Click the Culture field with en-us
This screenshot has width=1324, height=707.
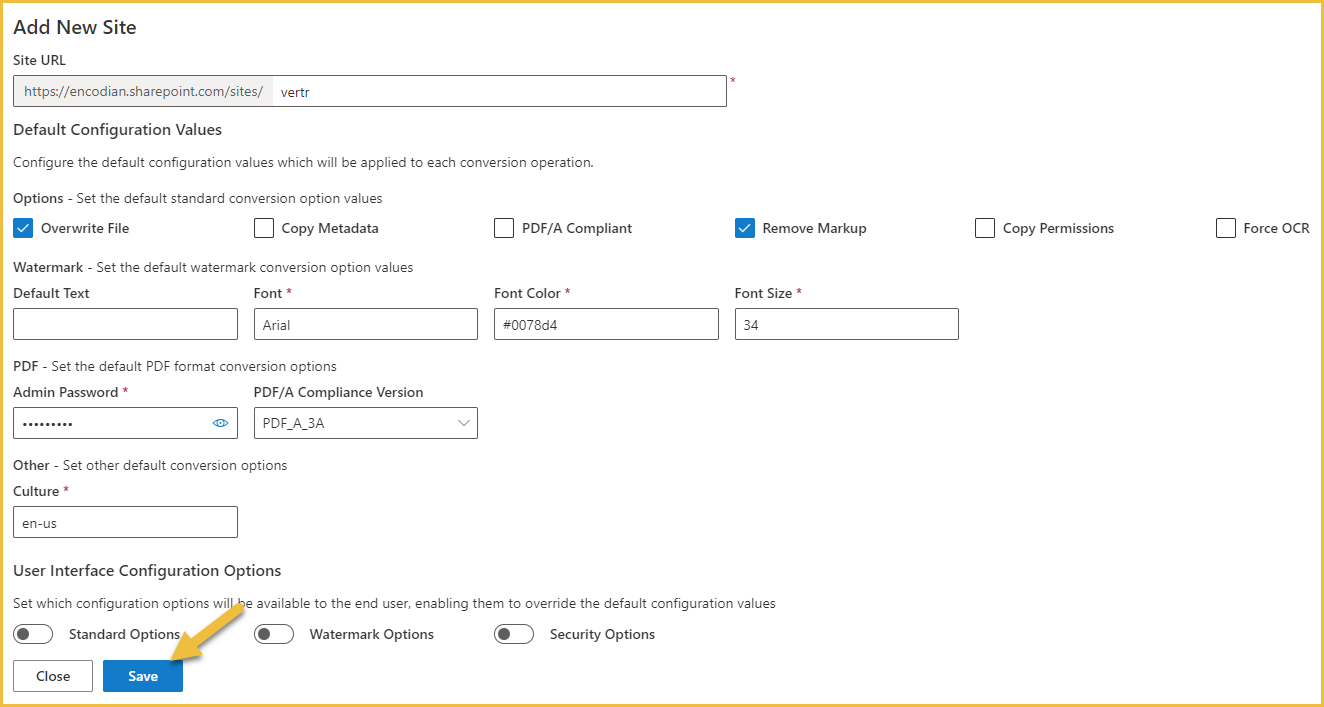tap(126, 522)
